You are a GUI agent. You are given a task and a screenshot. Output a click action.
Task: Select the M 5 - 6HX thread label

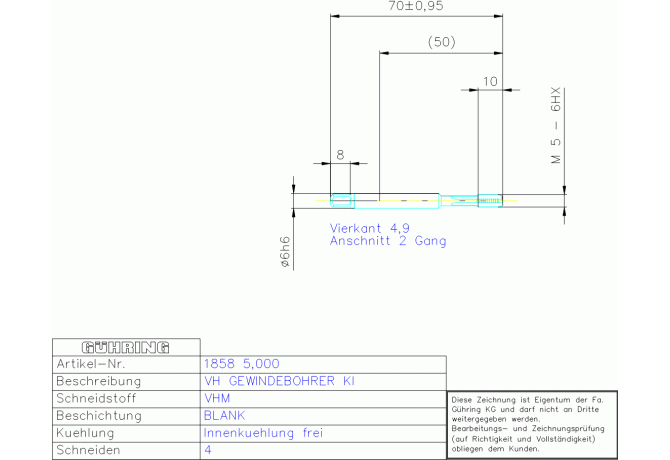click(x=555, y=126)
